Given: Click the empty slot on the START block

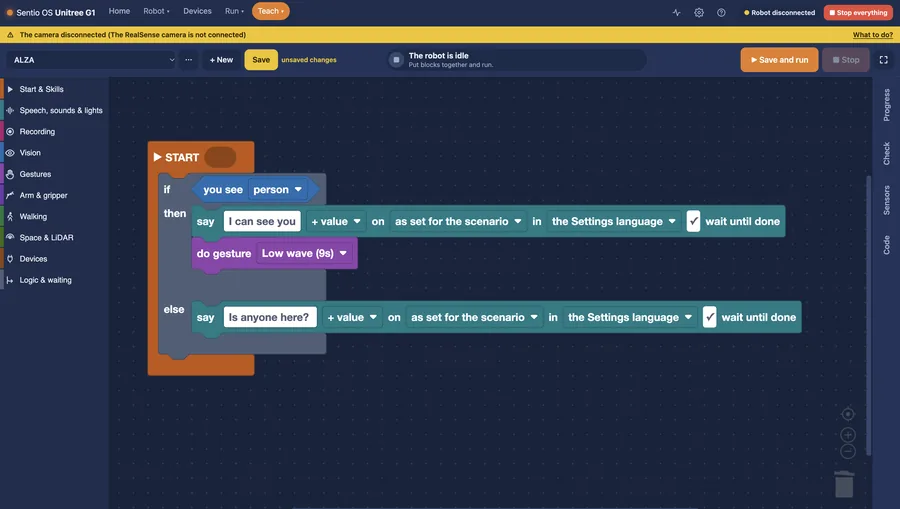Looking at the screenshot, I should pyautogui.click(x=220, y=157).
